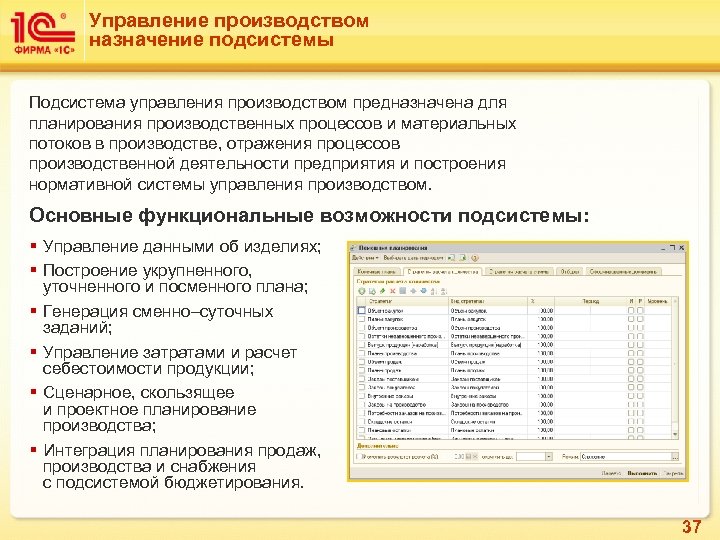Click the Закрыть button at the bottom right
This screenshot has width=720, height=540.
point(674,473)
